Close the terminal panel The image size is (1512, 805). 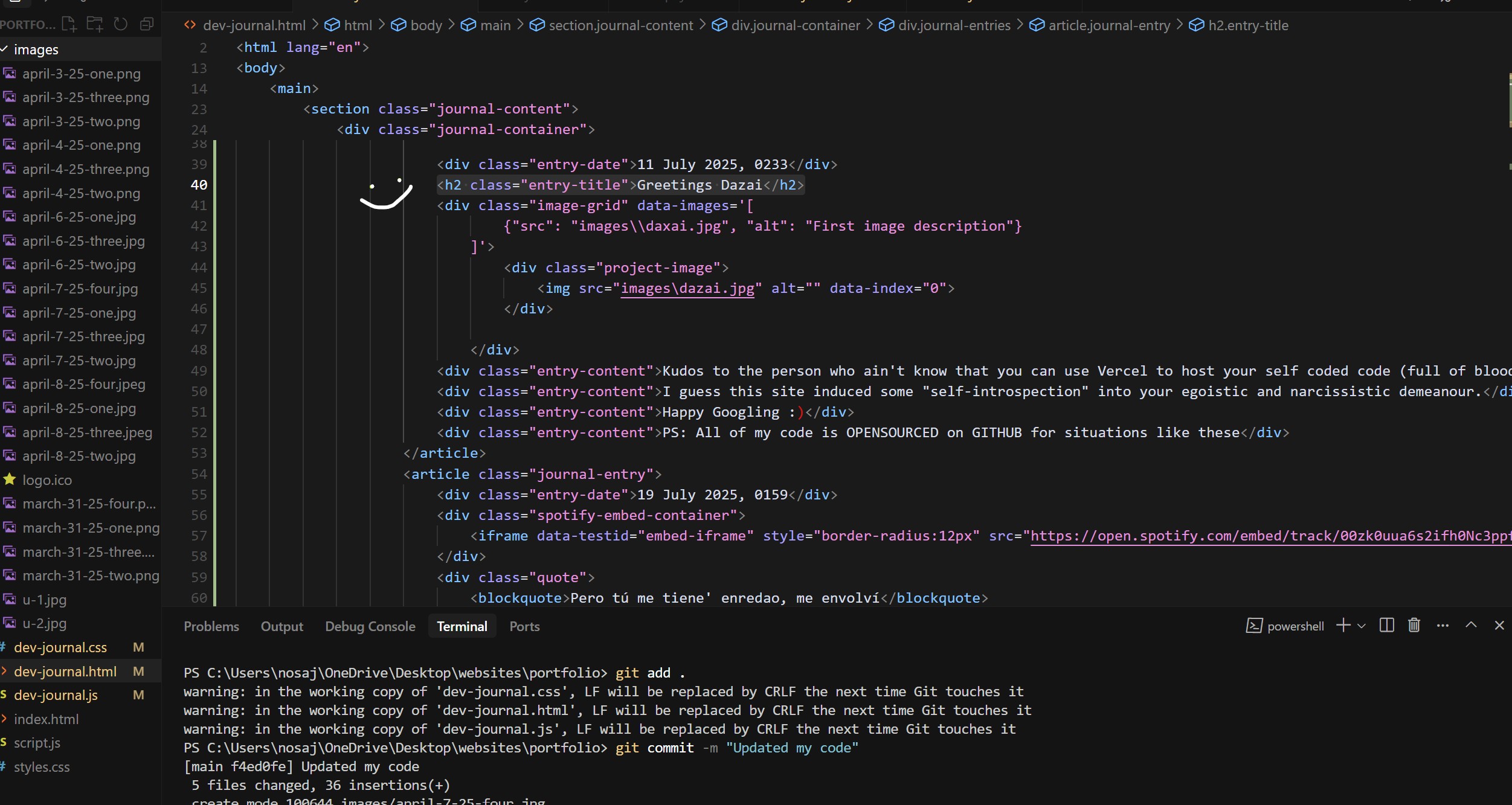pyautogui.click(x=1499, y=626)
